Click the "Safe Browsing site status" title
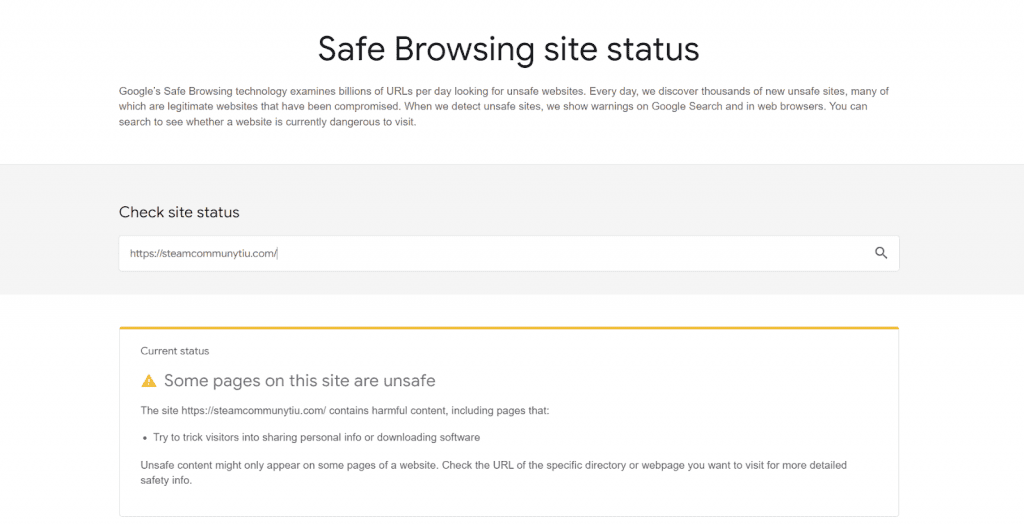 508,48
